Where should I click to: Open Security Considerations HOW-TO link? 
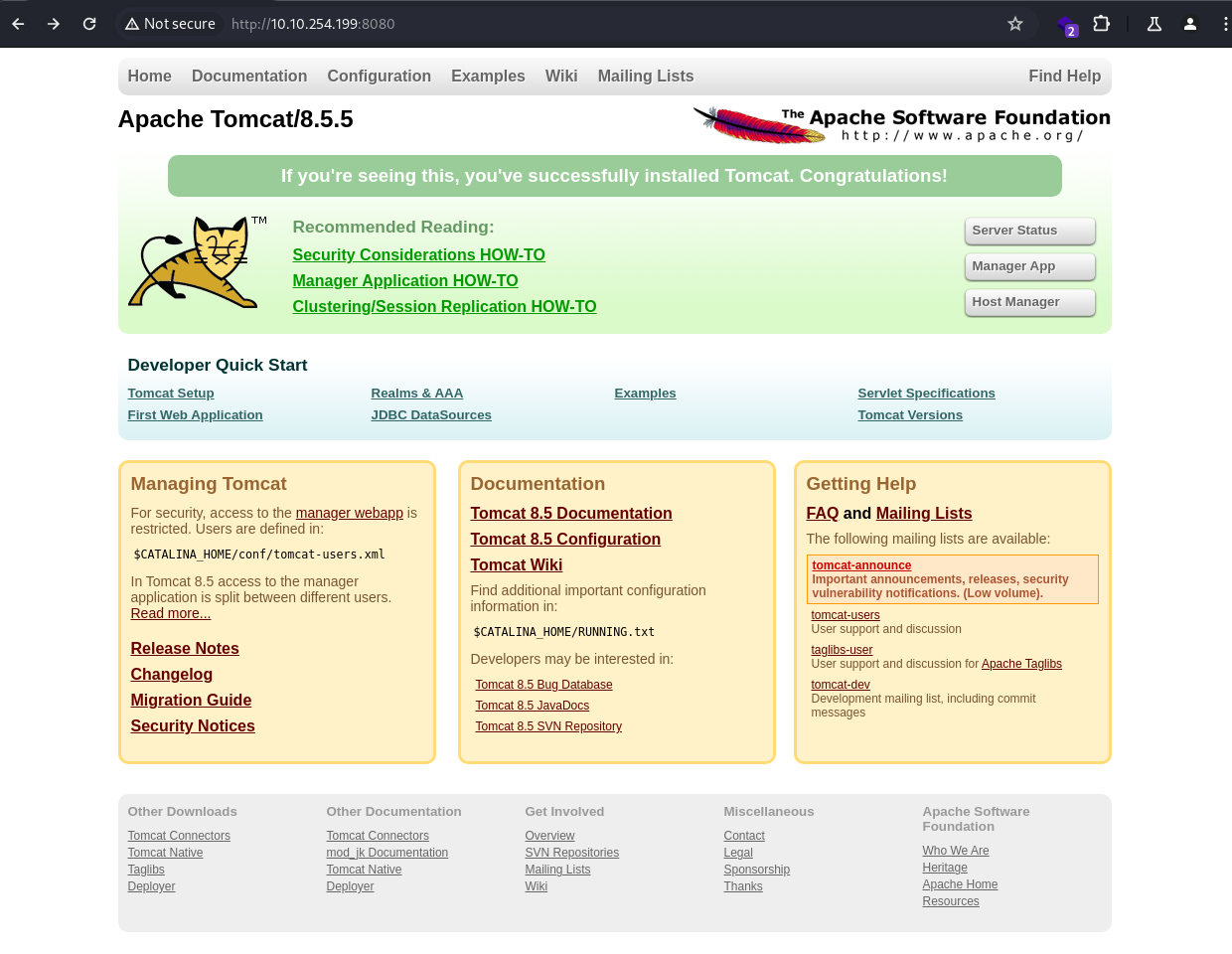coord(418,255)
